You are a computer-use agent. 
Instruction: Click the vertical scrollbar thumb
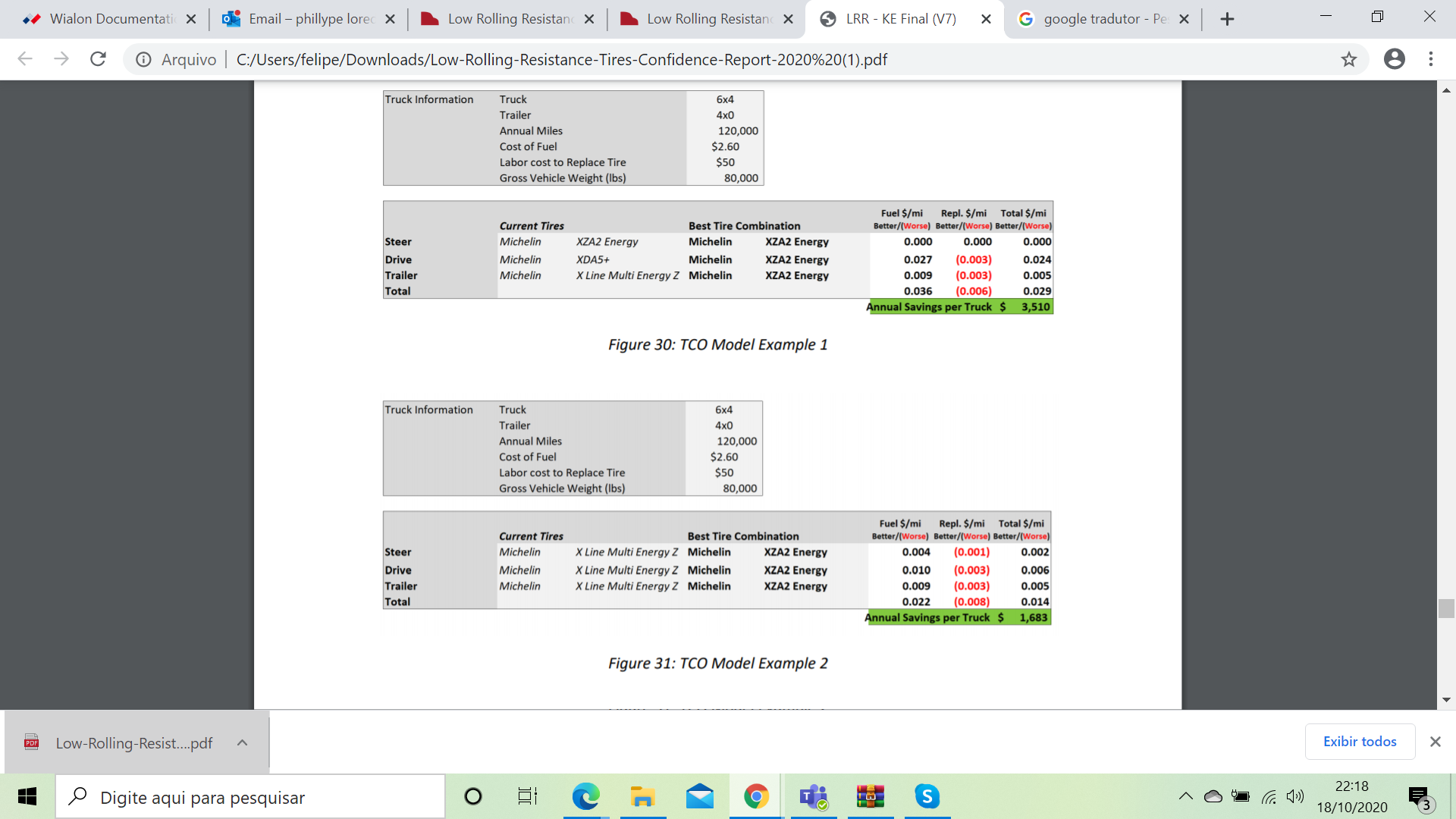point(1446,608)
